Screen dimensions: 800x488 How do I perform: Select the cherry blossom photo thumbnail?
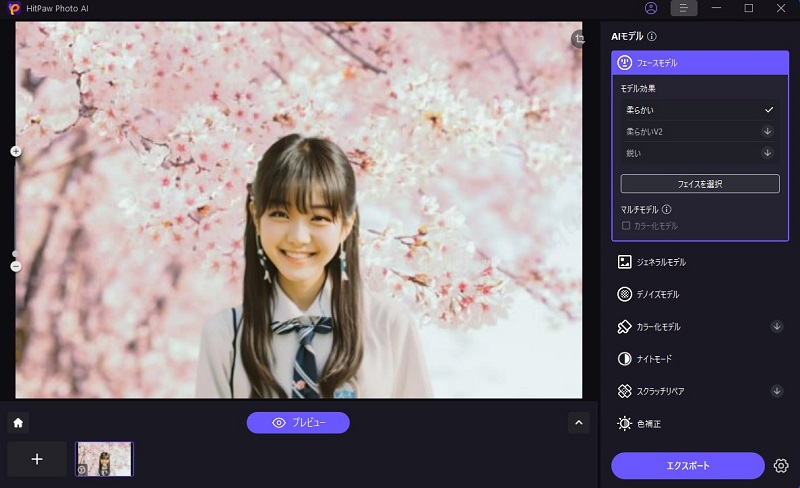[104, 459]
